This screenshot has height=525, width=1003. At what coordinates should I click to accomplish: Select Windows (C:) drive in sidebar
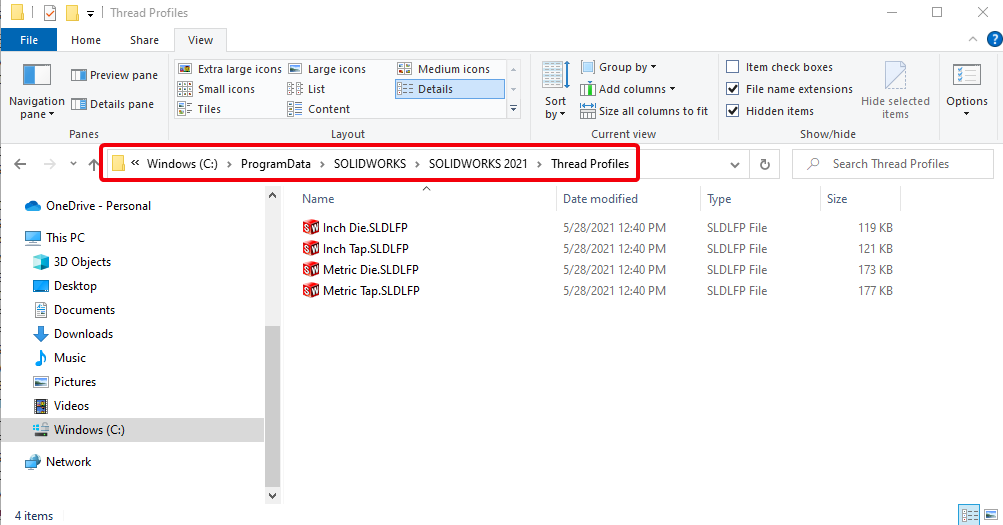pos(132,430)
